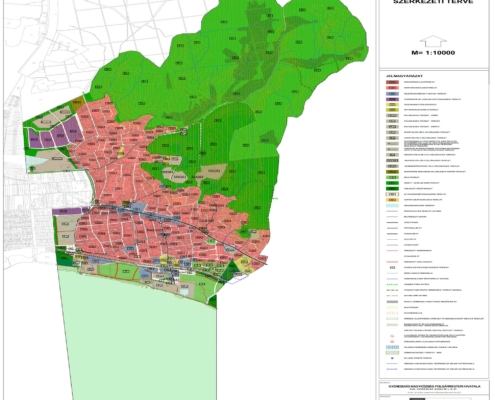Click the blue striped swatch near the legend bottom
495x400 pixels.
392,347
